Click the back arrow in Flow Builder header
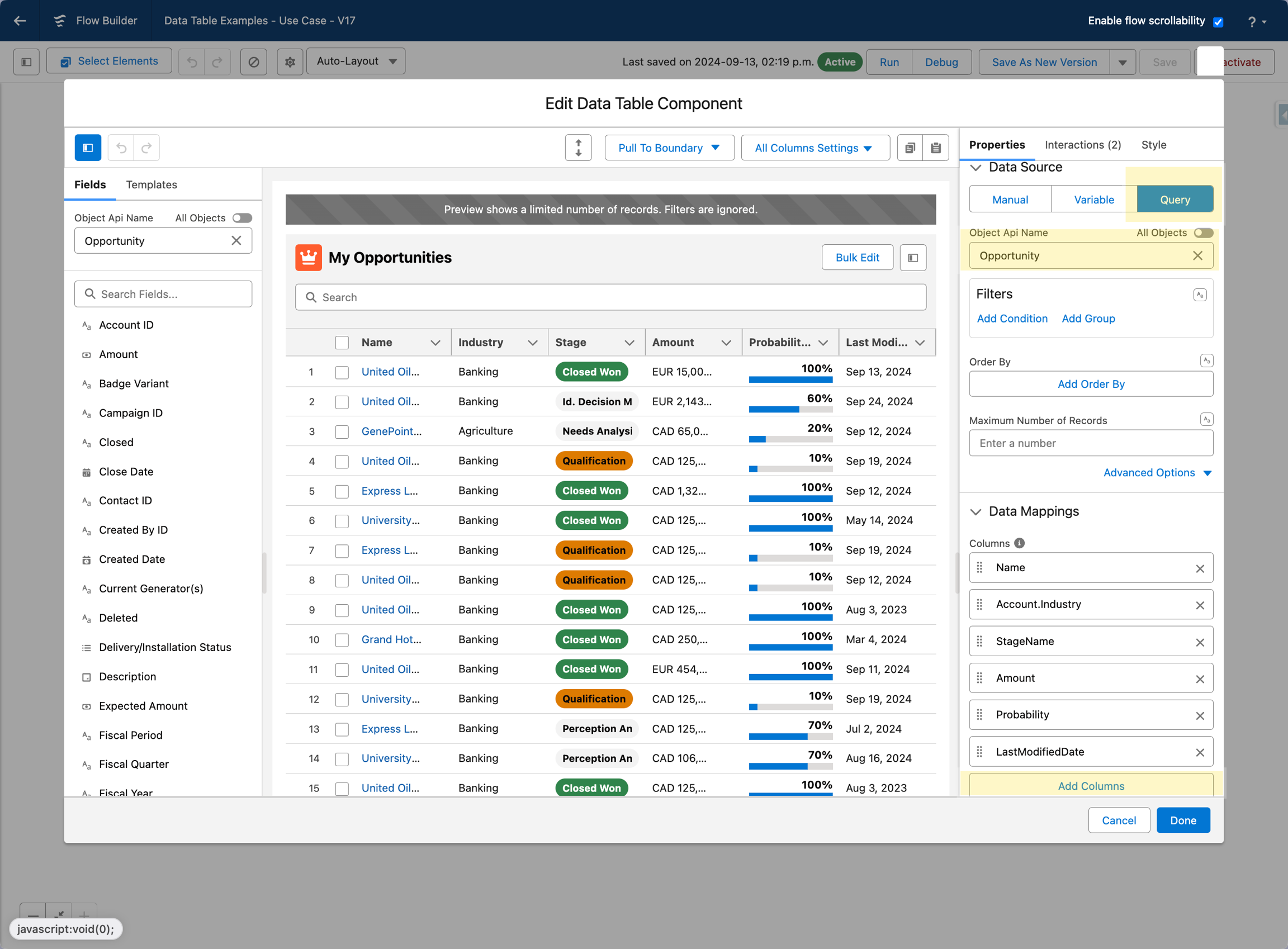 20,21
